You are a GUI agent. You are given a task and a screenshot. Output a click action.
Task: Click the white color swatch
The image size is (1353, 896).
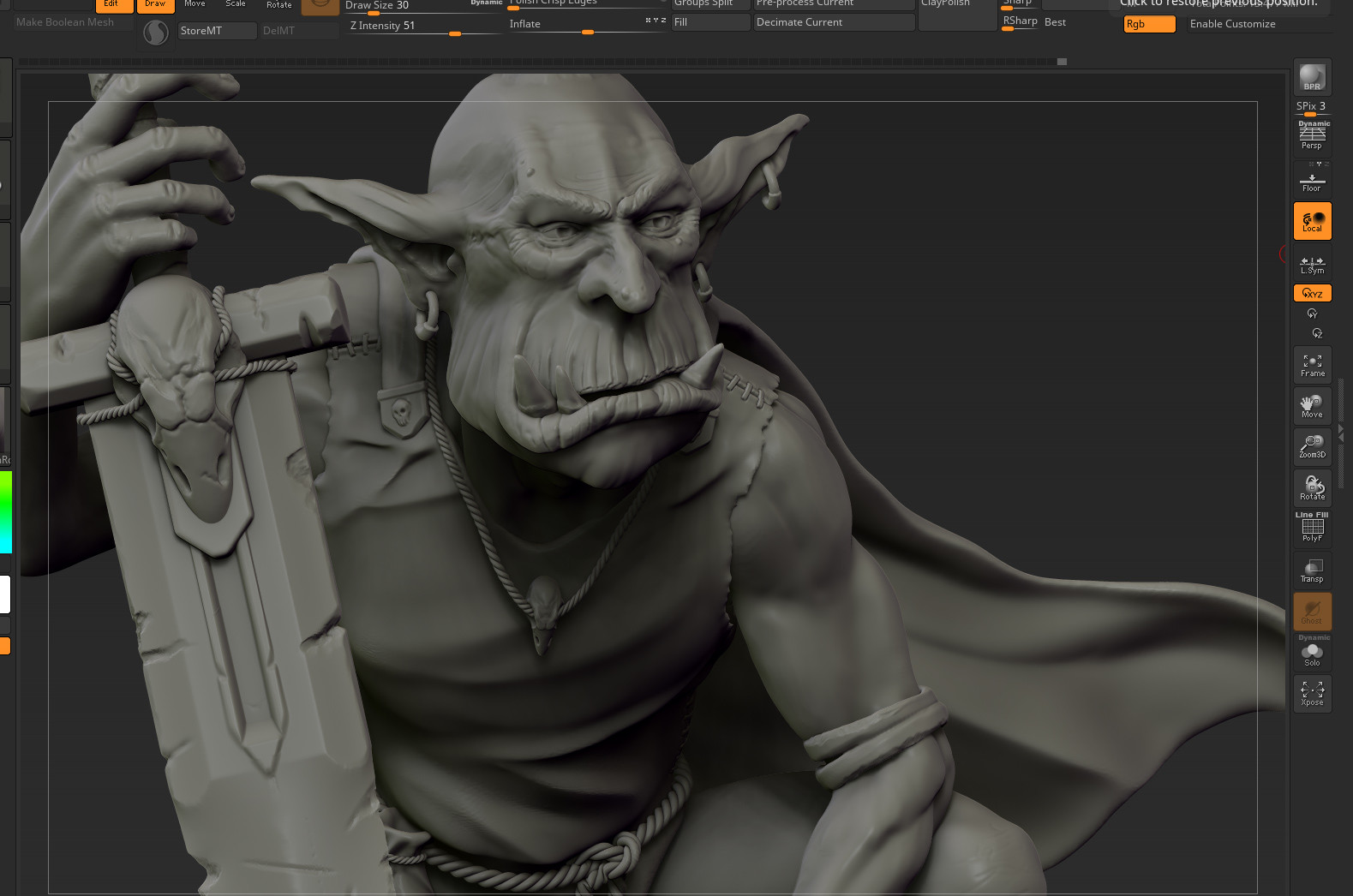coord(4,594)
